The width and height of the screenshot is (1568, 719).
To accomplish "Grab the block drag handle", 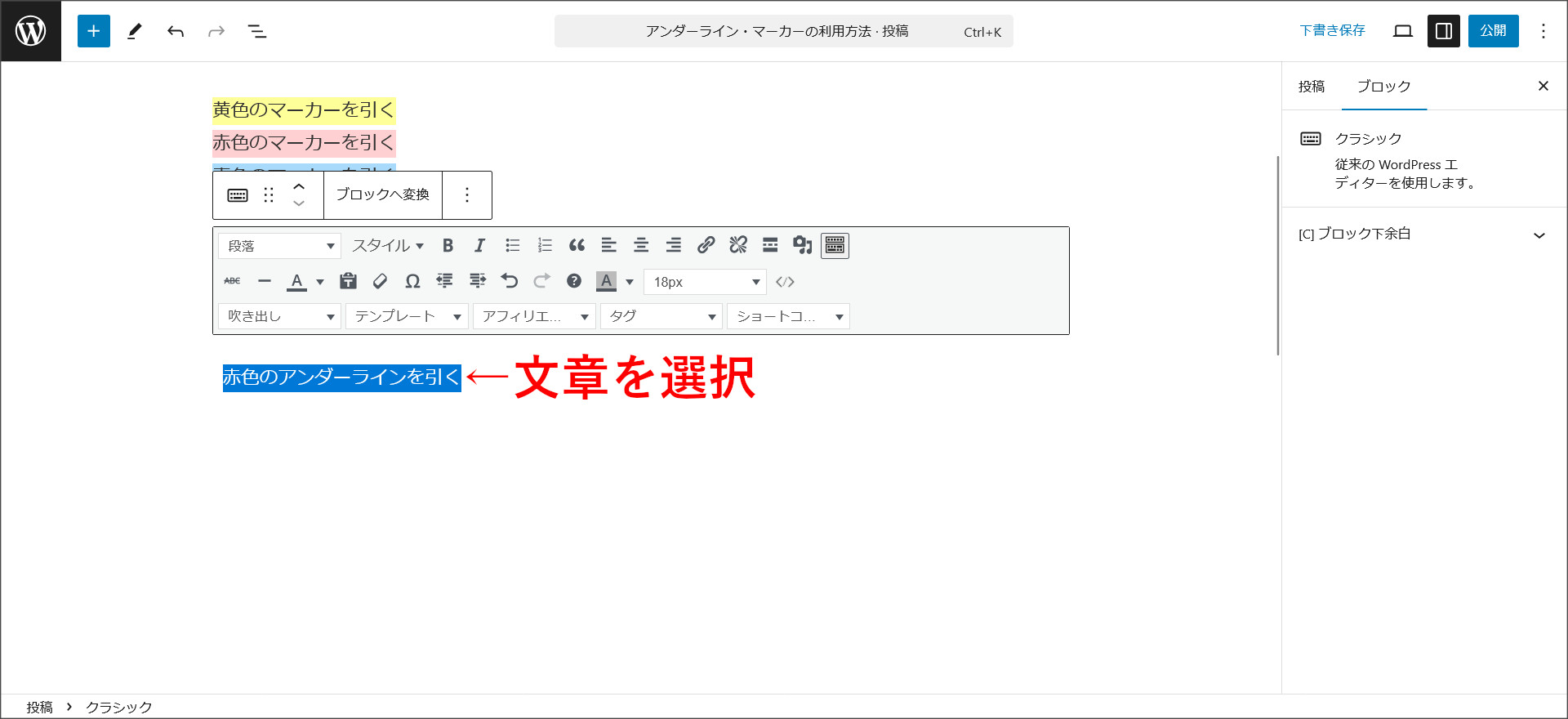I will (269, 195).
